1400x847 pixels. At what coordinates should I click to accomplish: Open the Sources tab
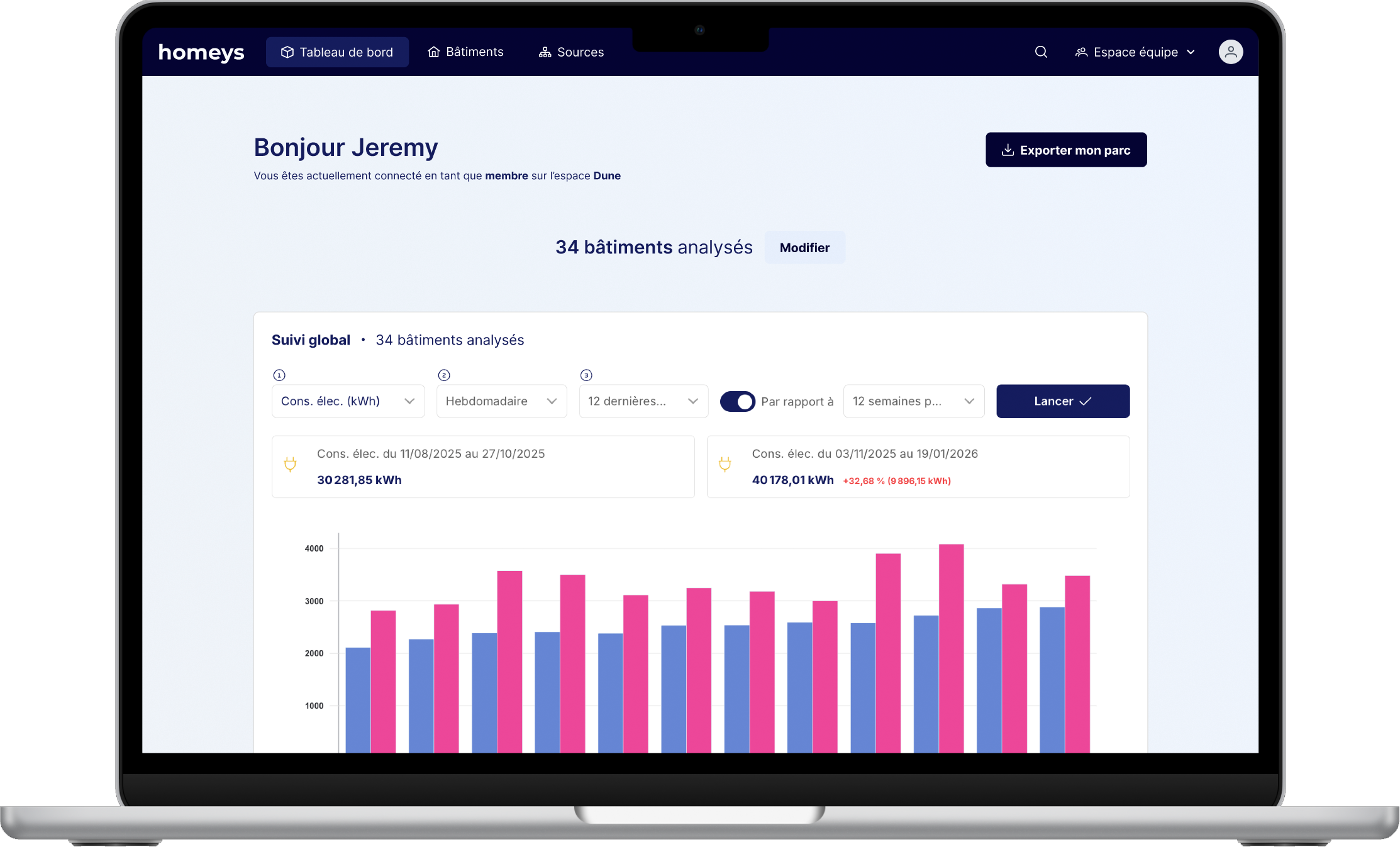click(x=571, y=52)
